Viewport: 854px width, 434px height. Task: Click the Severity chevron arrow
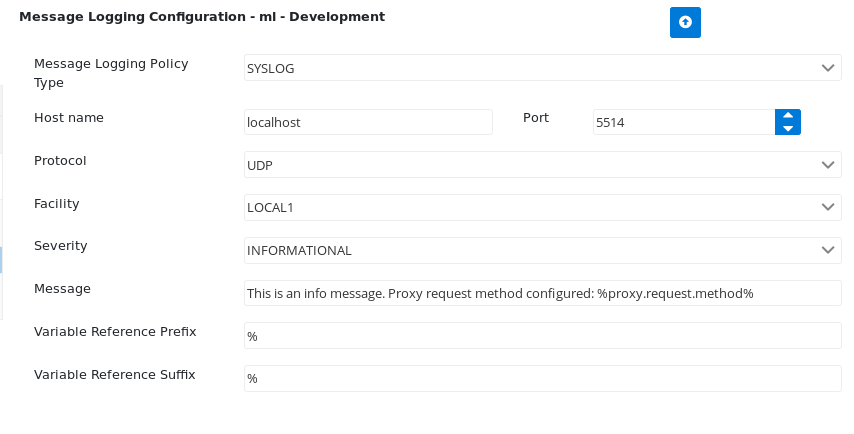[828, 250]
